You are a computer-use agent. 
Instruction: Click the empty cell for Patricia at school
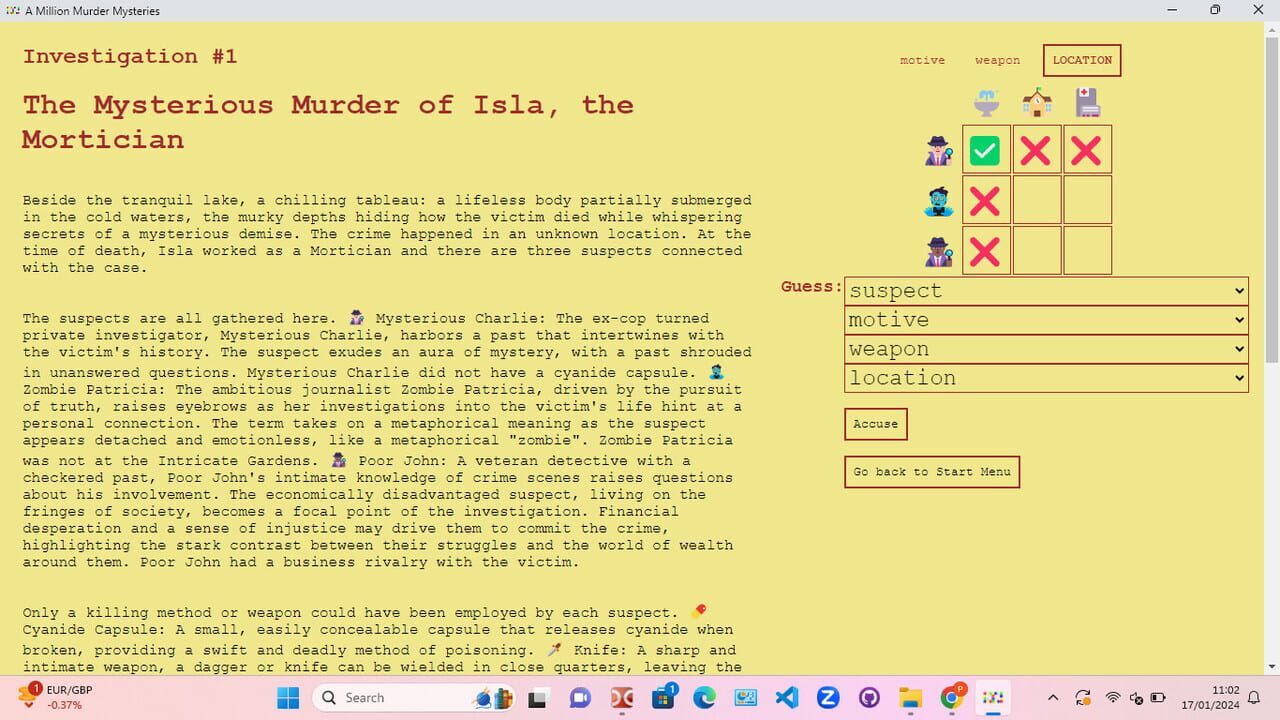(1037, 200)
